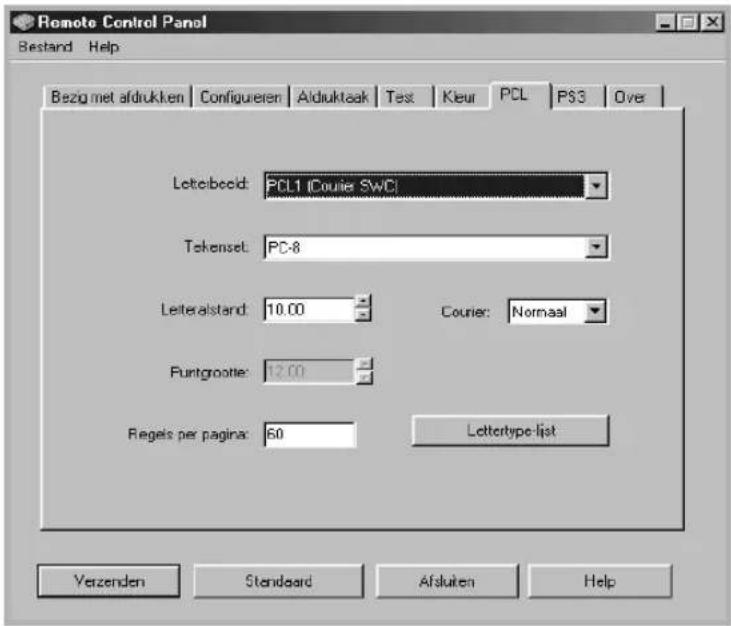Click the Tekenset PC-8 combo box

436,247
